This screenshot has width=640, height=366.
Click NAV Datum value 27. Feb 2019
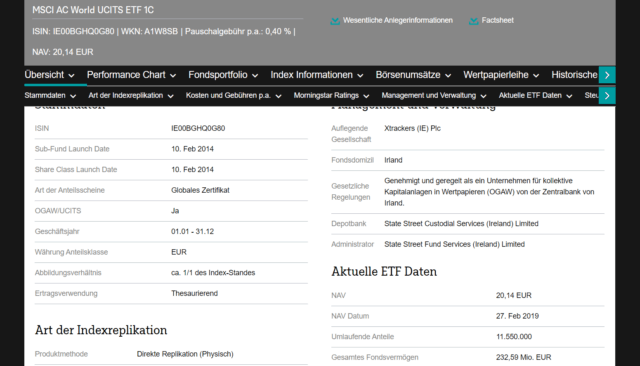tap(517, 316)
